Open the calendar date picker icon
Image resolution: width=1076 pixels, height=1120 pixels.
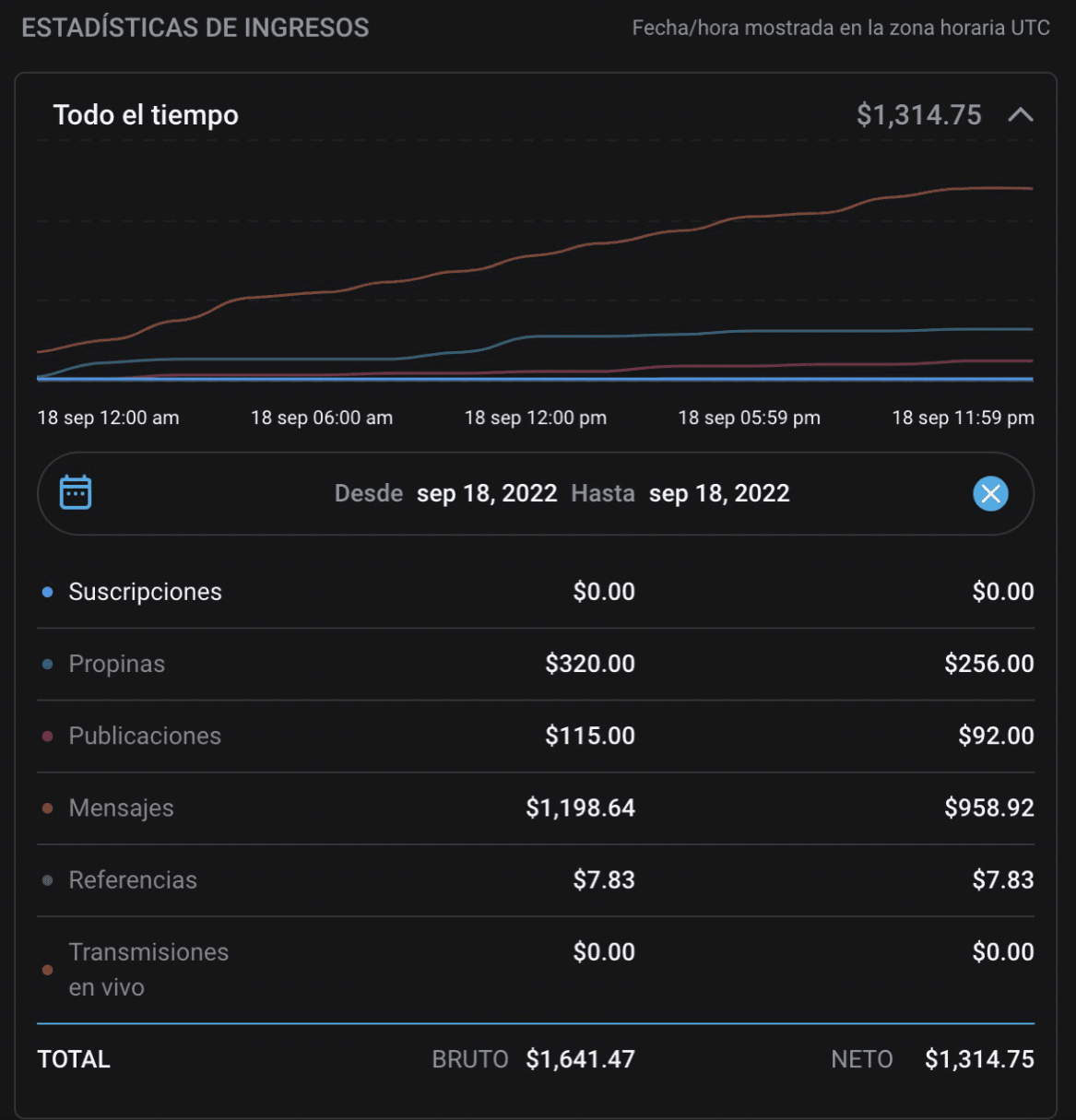76,492
